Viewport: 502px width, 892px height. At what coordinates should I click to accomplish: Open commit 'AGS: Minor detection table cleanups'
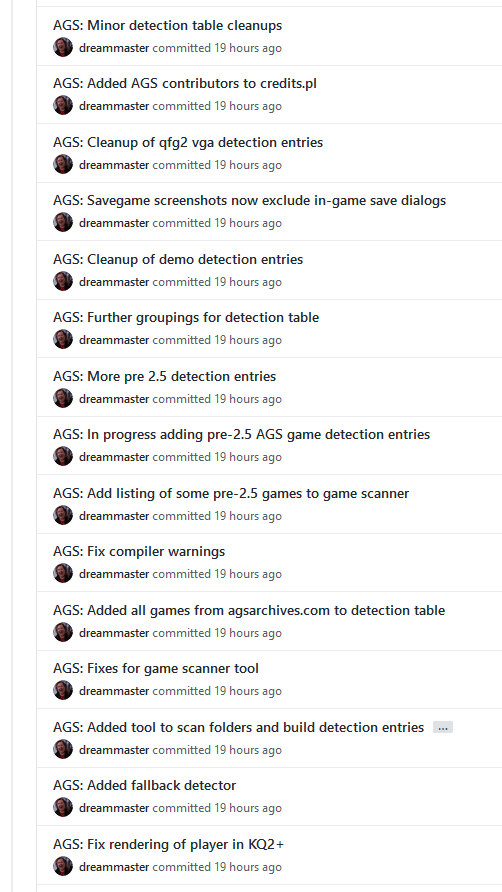[167, 26]
